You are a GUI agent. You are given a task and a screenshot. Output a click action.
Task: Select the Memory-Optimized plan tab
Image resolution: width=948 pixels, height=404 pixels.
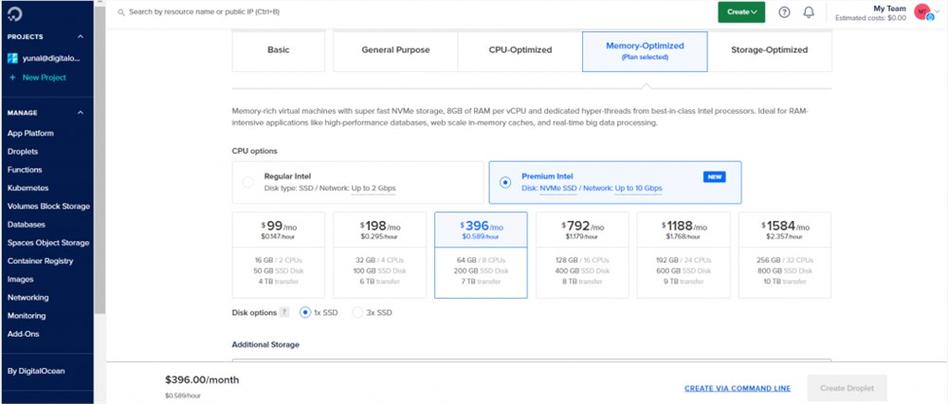pos(644,51)
